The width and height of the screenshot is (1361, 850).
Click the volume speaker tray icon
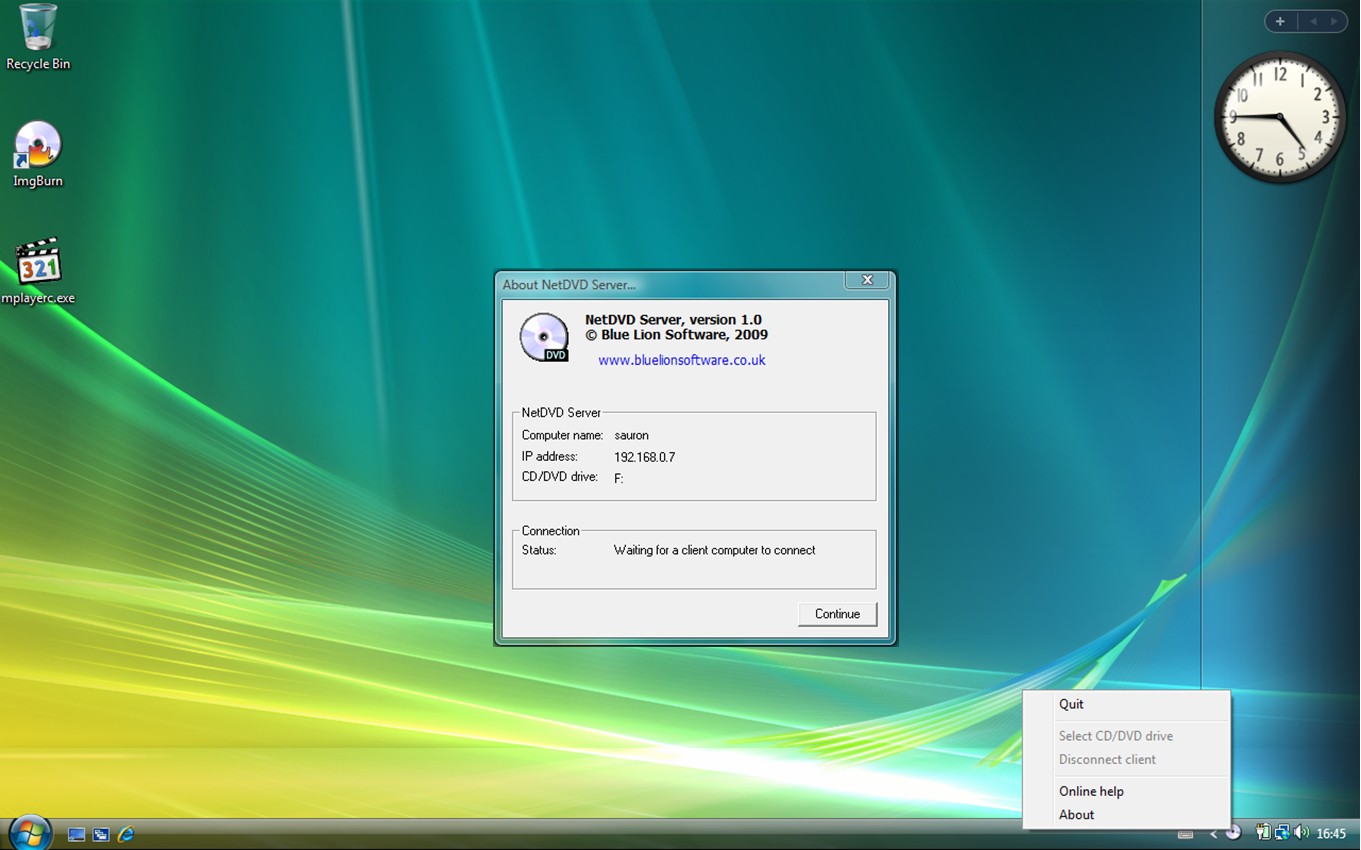click(x=1301, y=832)
